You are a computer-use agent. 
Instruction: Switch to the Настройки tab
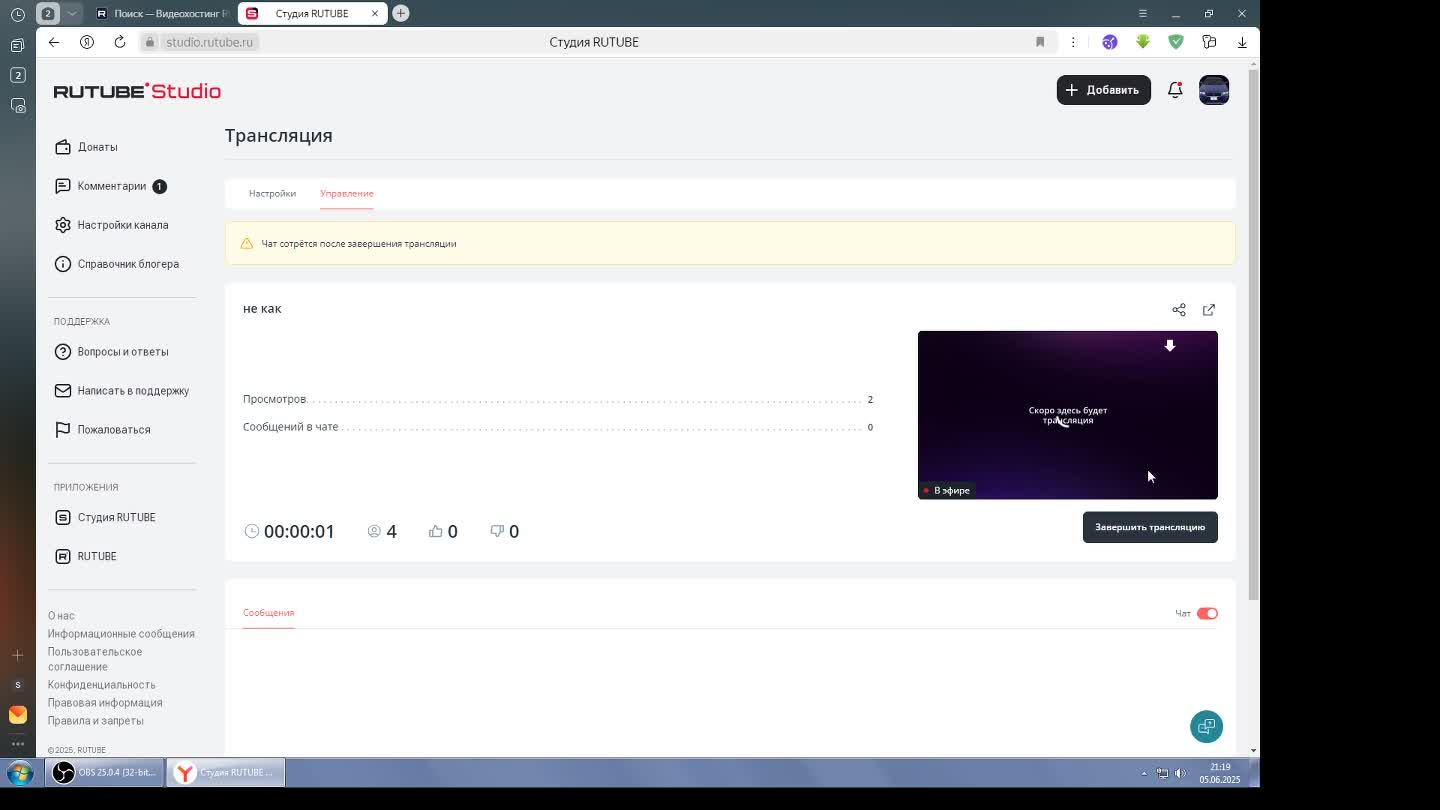[272, 194]
